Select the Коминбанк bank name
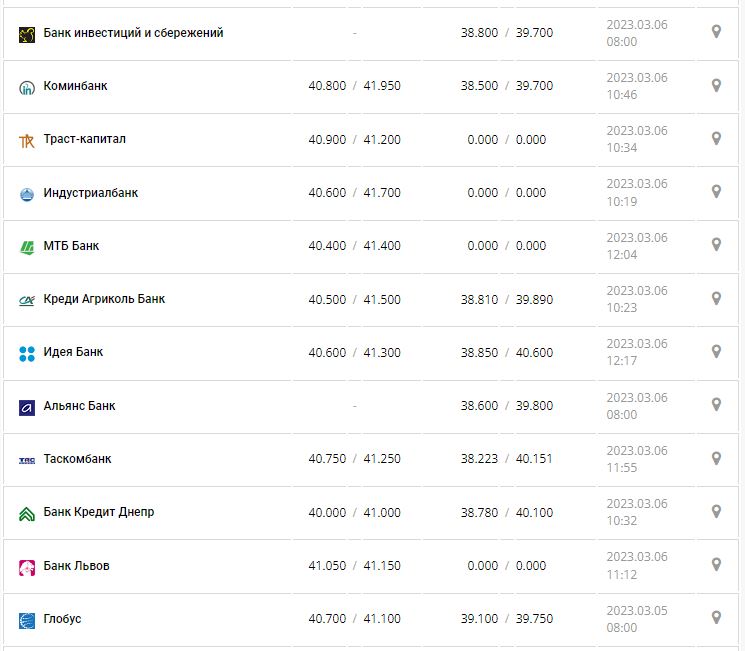Screen dimensions: 745x651 click(x=76, y=86)
